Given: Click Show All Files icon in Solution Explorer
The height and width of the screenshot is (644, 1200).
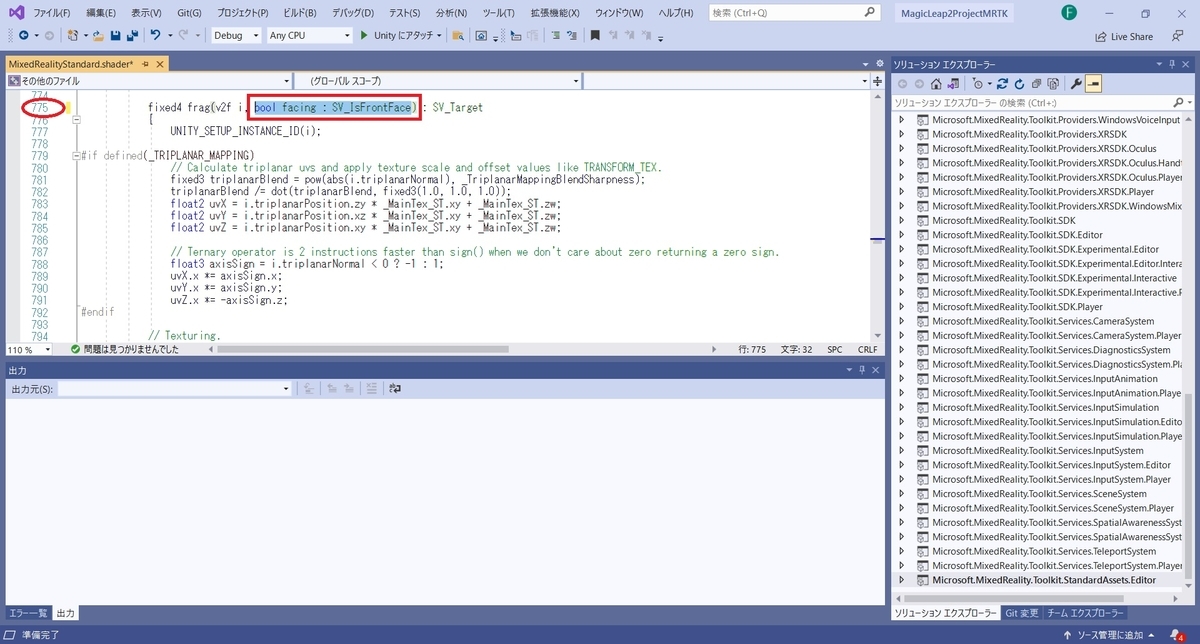Looking at the screenshot, I should tap(1053, 84).
